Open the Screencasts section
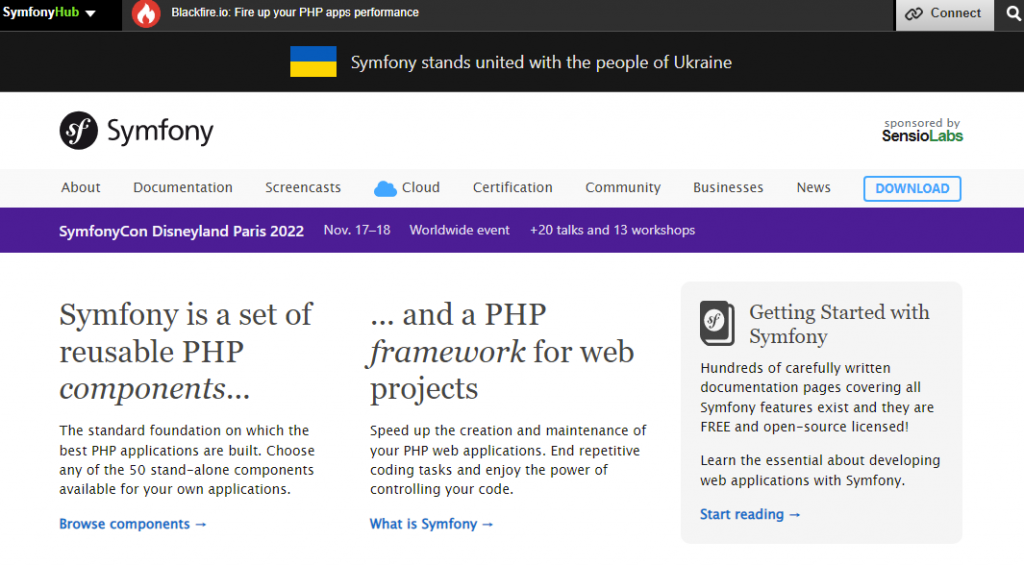Viewport: 1024px width, 565px height. pos(303,188)
